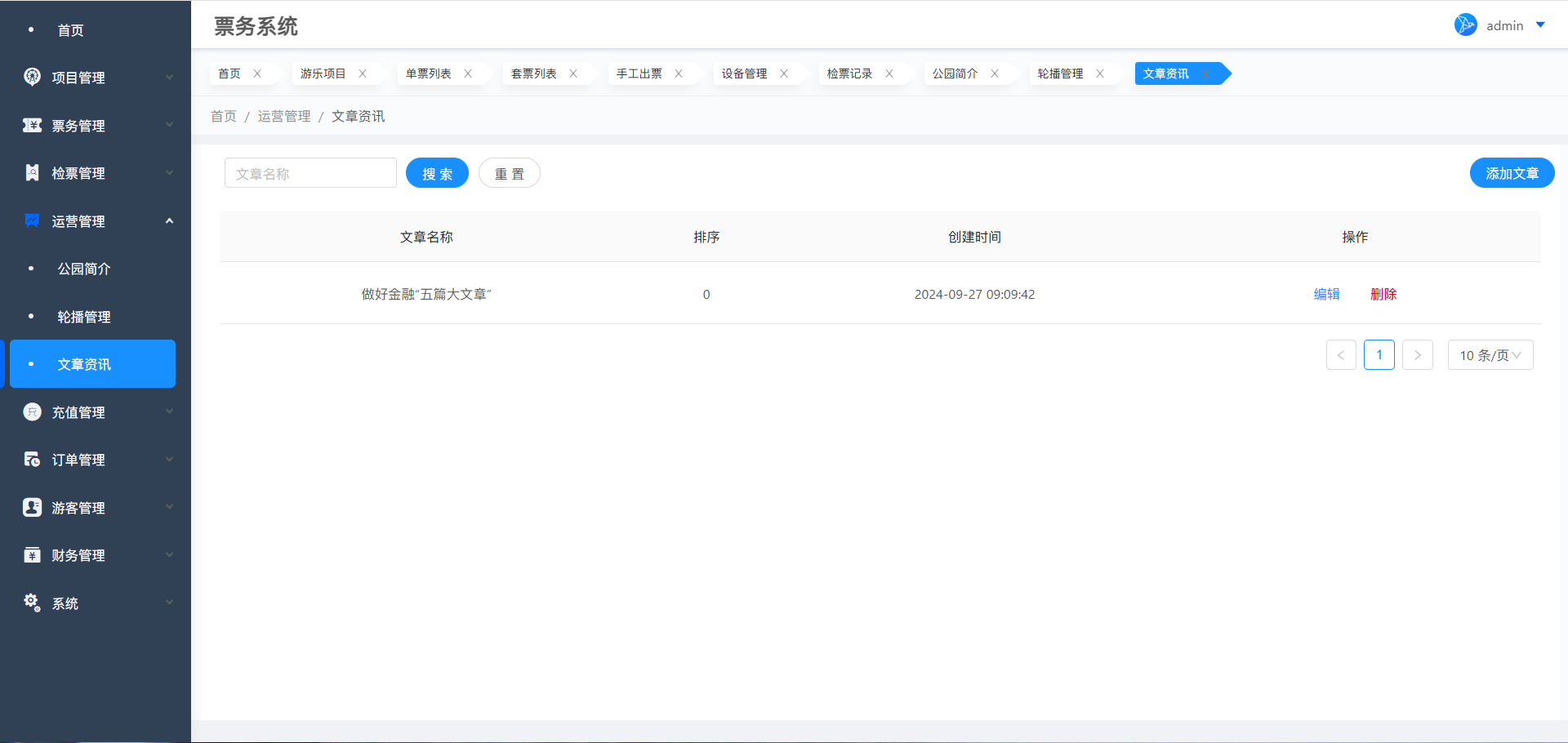Screen dimensions: 1568x743
Task: Expand the 系统 menu chevron
Action: point(169,603)
